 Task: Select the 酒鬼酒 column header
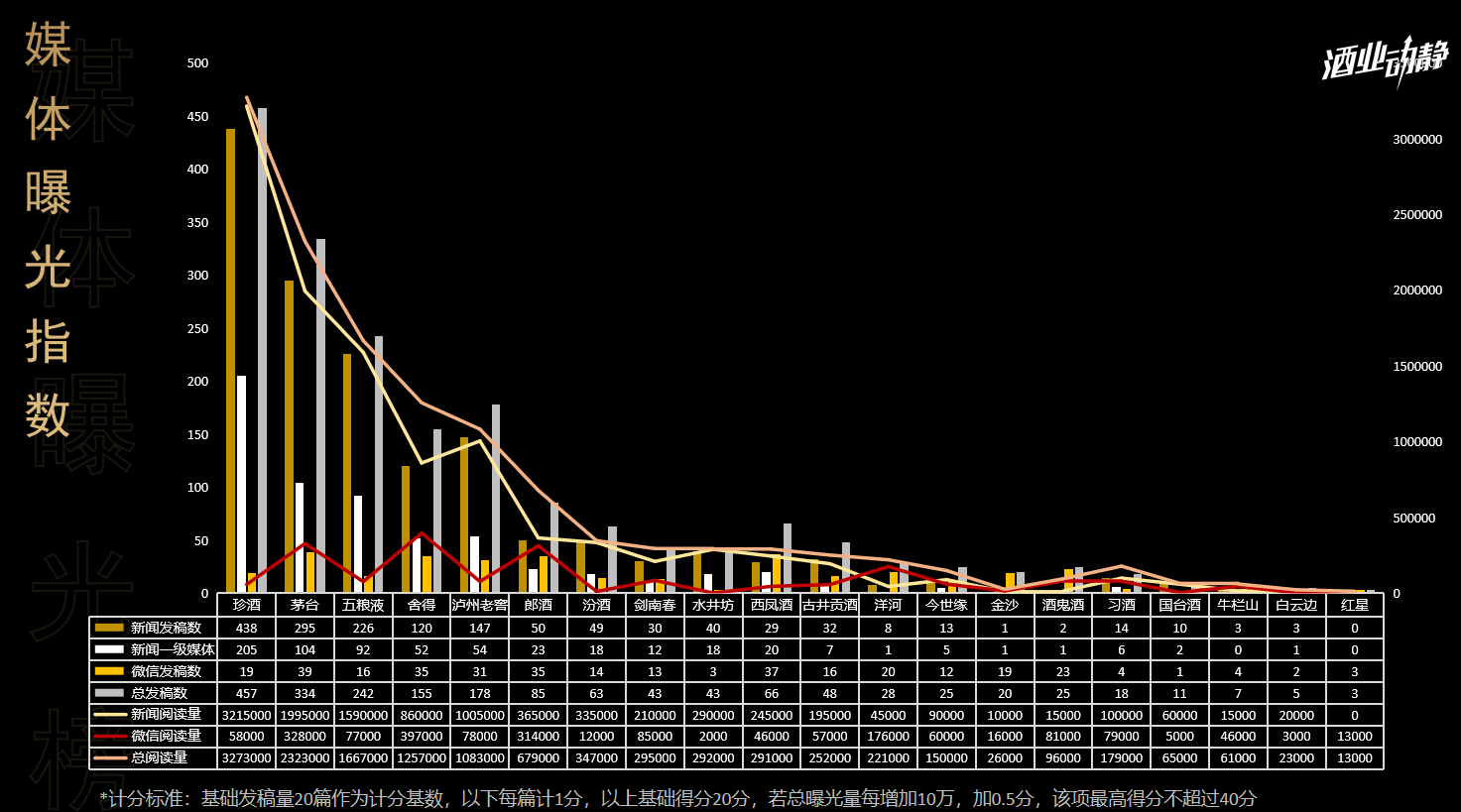1063,605
